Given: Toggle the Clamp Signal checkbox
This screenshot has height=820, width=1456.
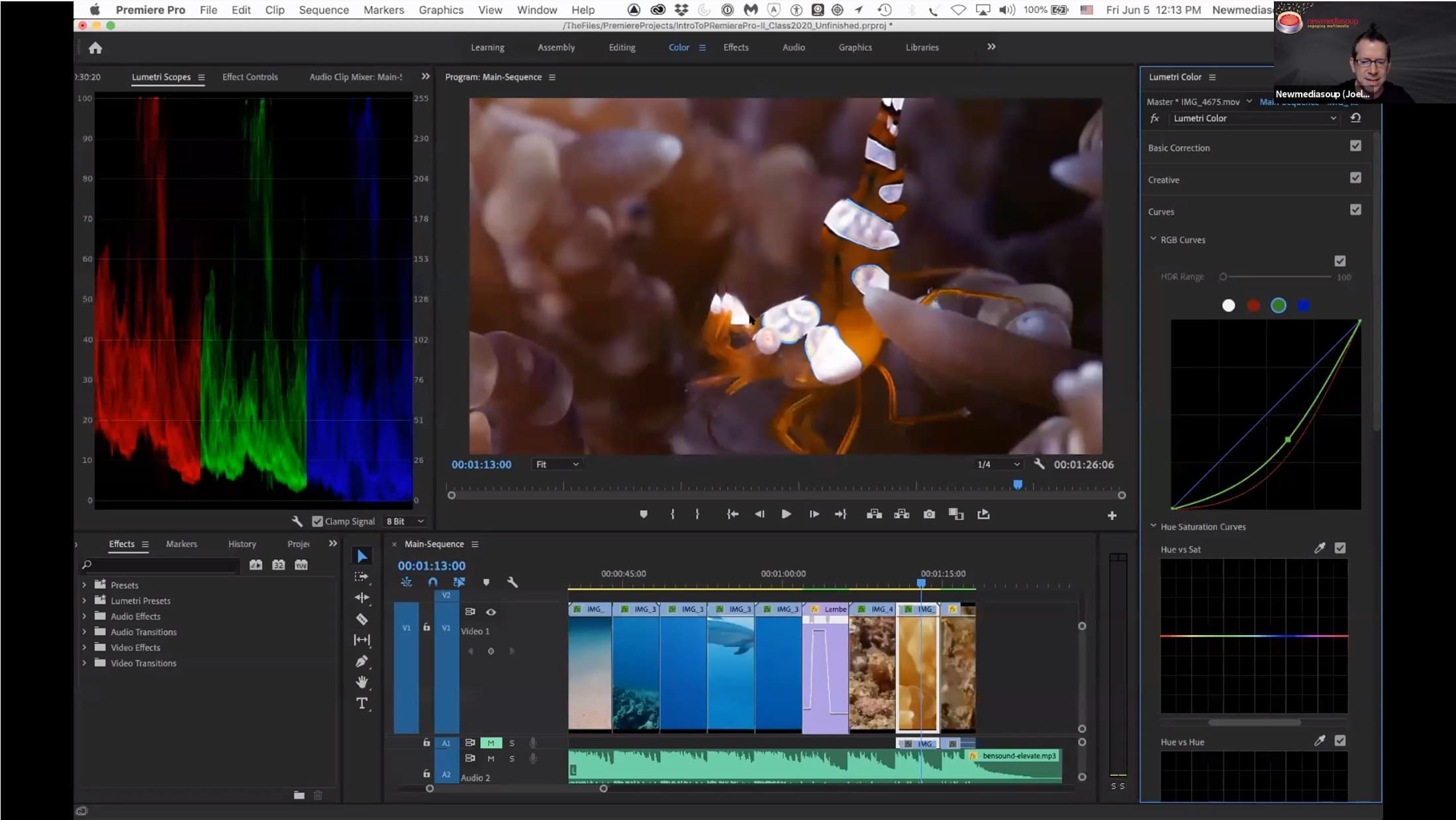Looking at the screenshot, I should tap(317, 521).
